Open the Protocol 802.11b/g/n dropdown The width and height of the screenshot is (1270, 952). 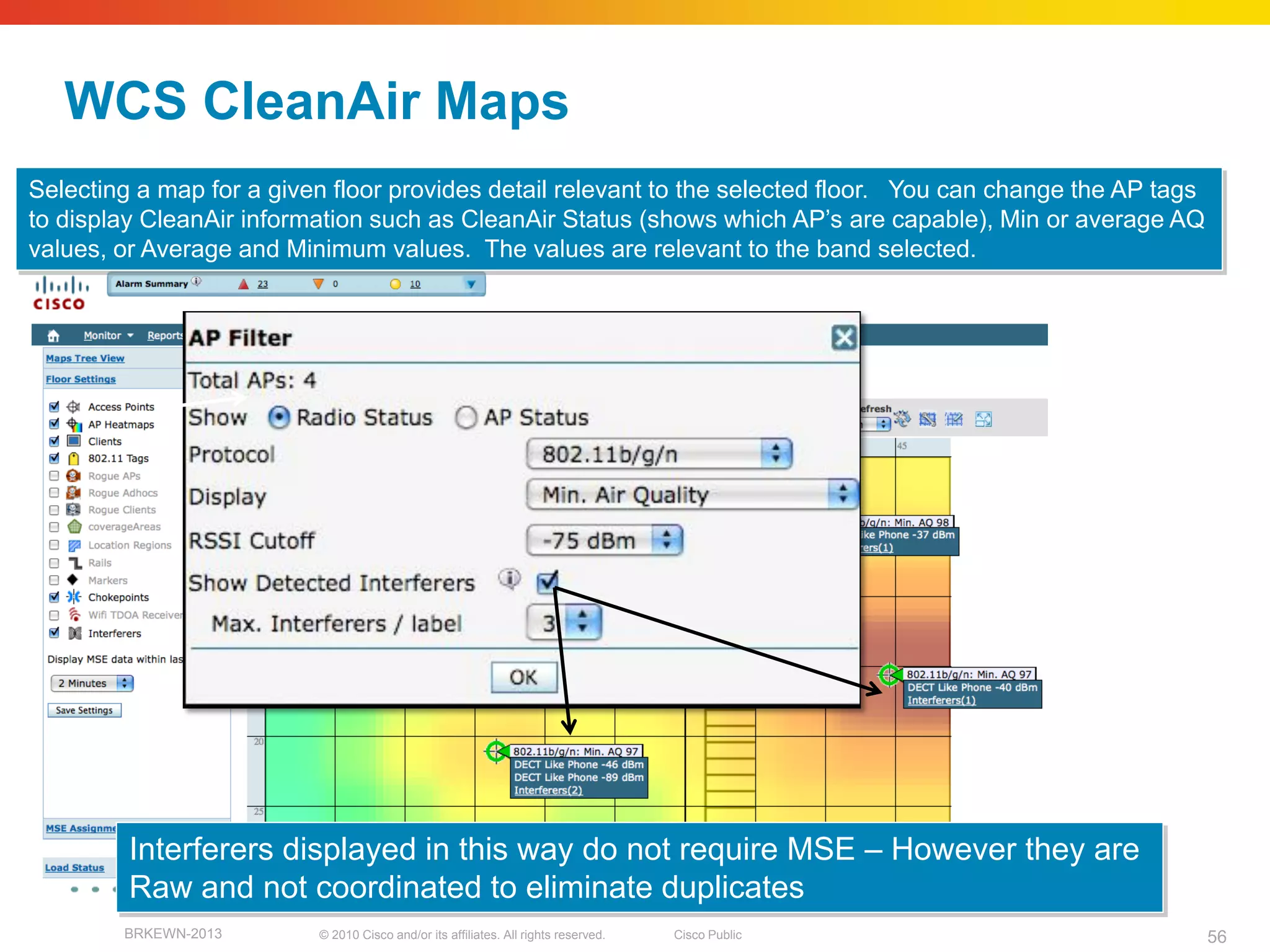pyautogui.click(x=659, y=454)
